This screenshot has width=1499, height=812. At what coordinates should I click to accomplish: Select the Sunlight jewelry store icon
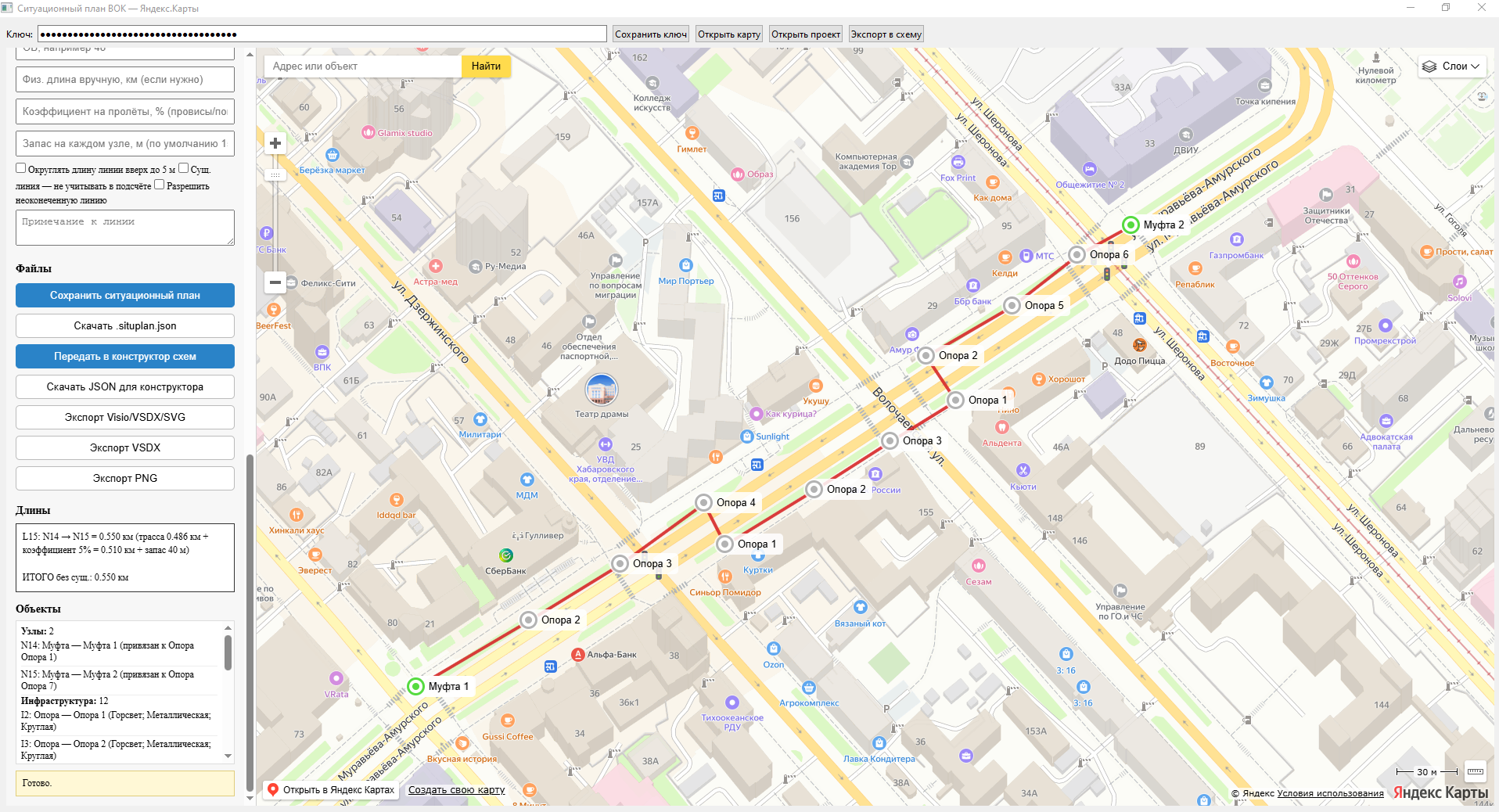pos(747,437)
